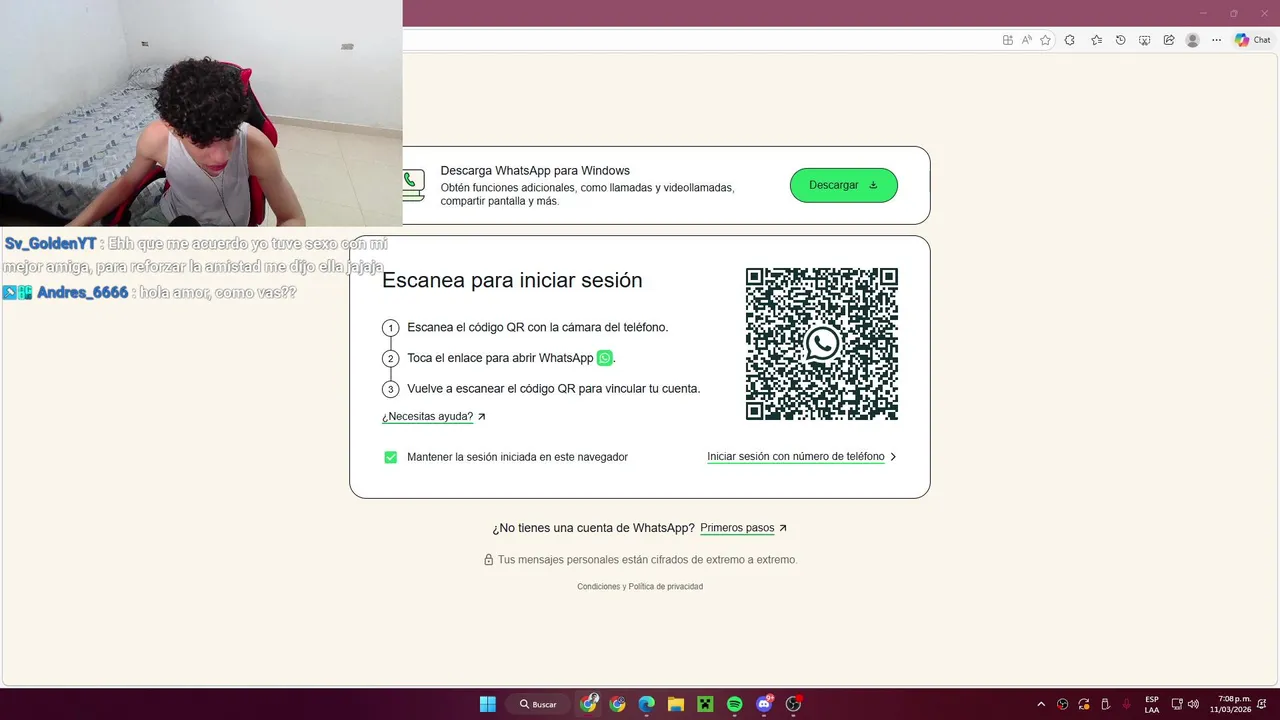Open Discord from taskbar
The height and width of the screenshot is (720, 1280).
click(764, 704)
